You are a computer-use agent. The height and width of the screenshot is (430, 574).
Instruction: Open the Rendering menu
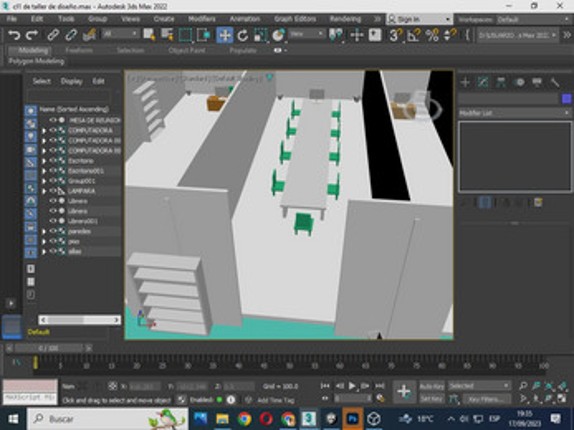[345, 19]
